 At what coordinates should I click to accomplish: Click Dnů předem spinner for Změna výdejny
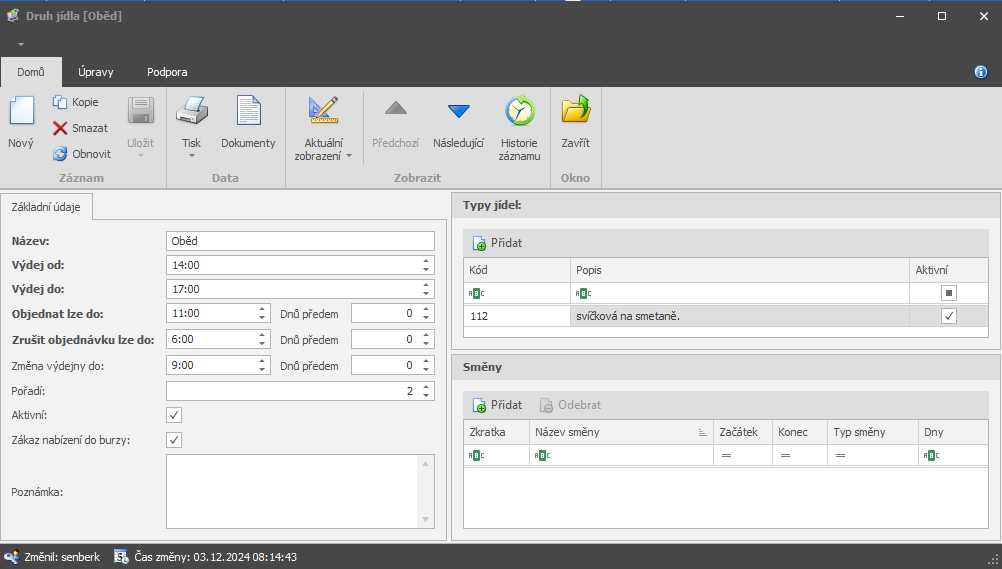[426, 365]
